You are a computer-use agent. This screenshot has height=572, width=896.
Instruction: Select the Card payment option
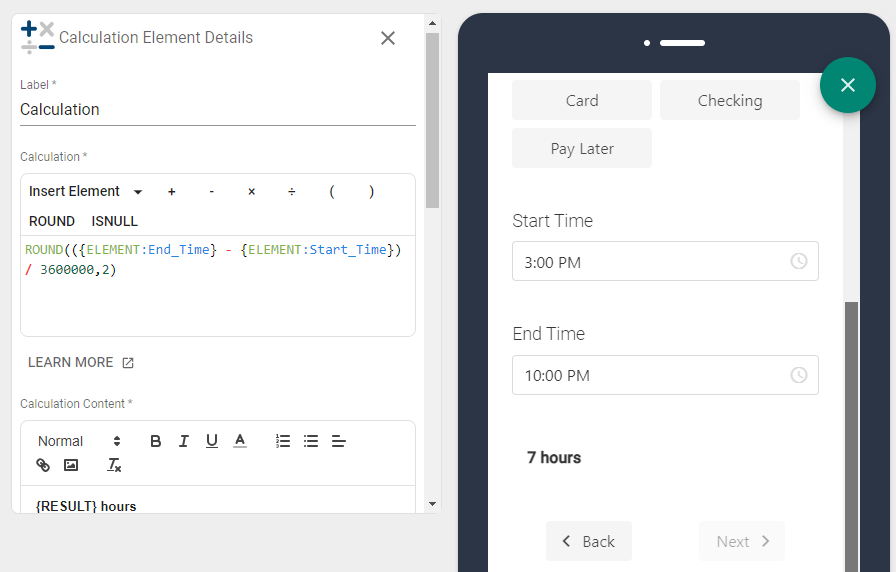point(582,101)
